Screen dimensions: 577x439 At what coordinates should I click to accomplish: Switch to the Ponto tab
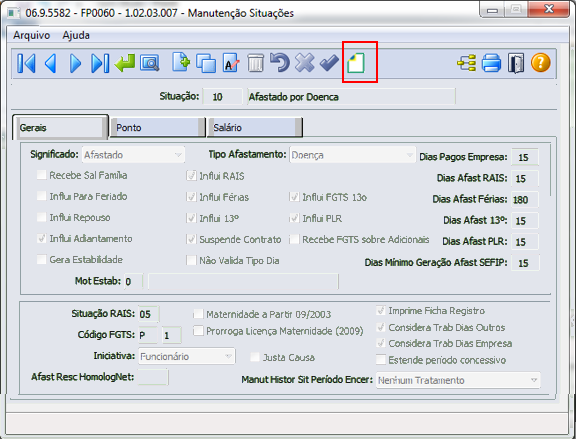[157, 127]
